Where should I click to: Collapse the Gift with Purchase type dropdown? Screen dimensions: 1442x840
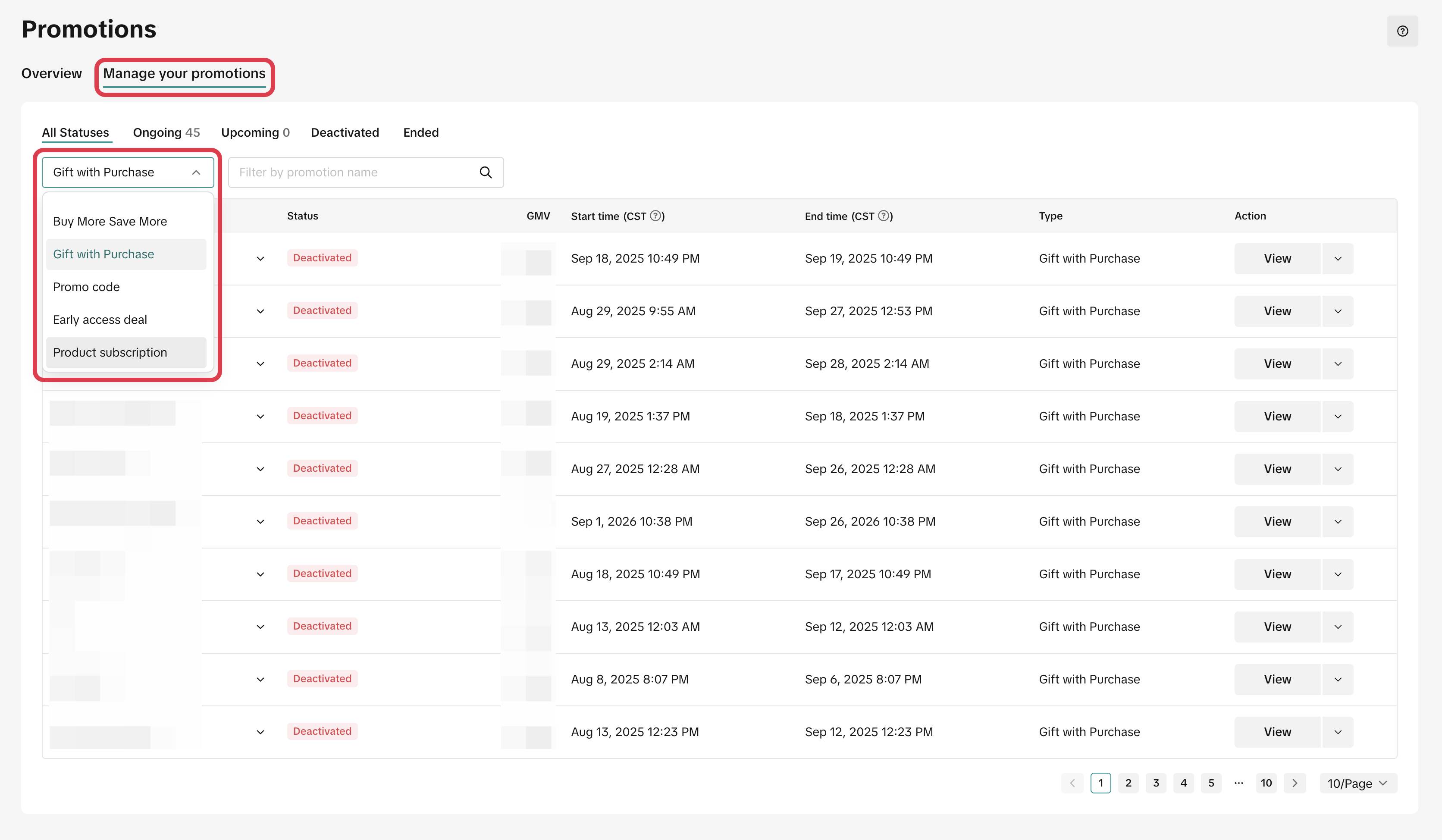pos(196,172)
